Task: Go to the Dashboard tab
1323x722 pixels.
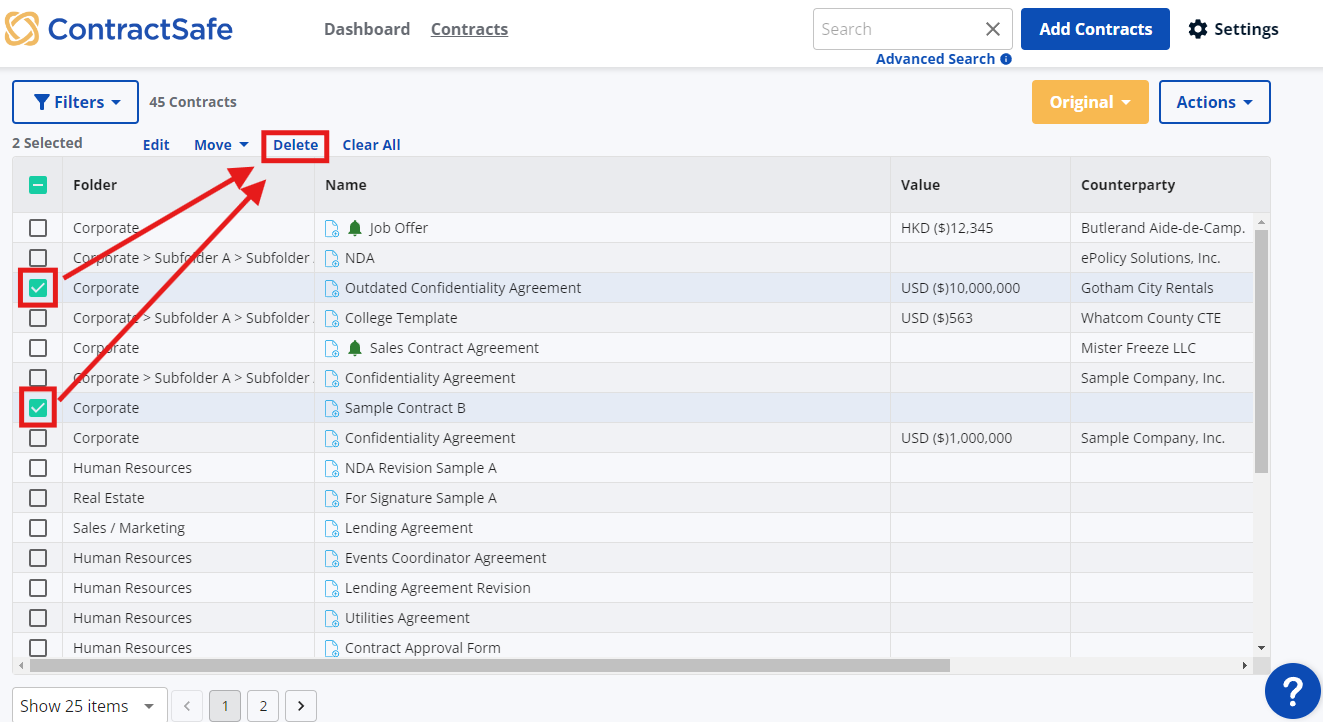Action: (x=367, y=29)
